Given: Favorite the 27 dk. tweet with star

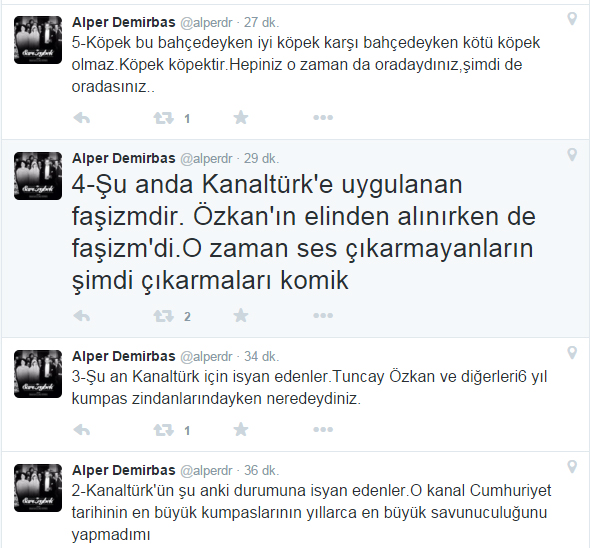Looking at the screenshot, I should (x=241, y=118).
